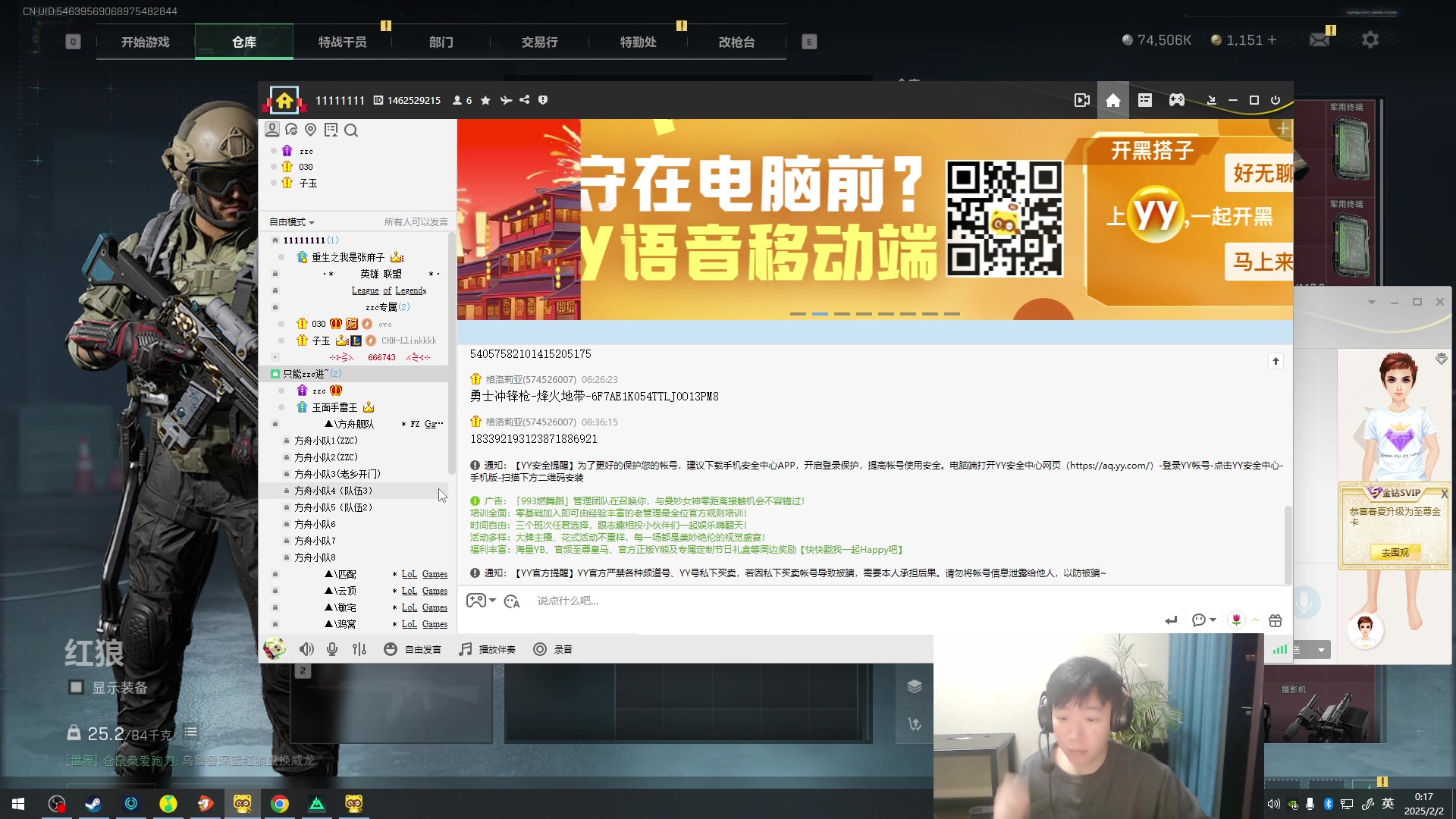Toggle the 显示装备 checkbox in the game

click(76, 687)
